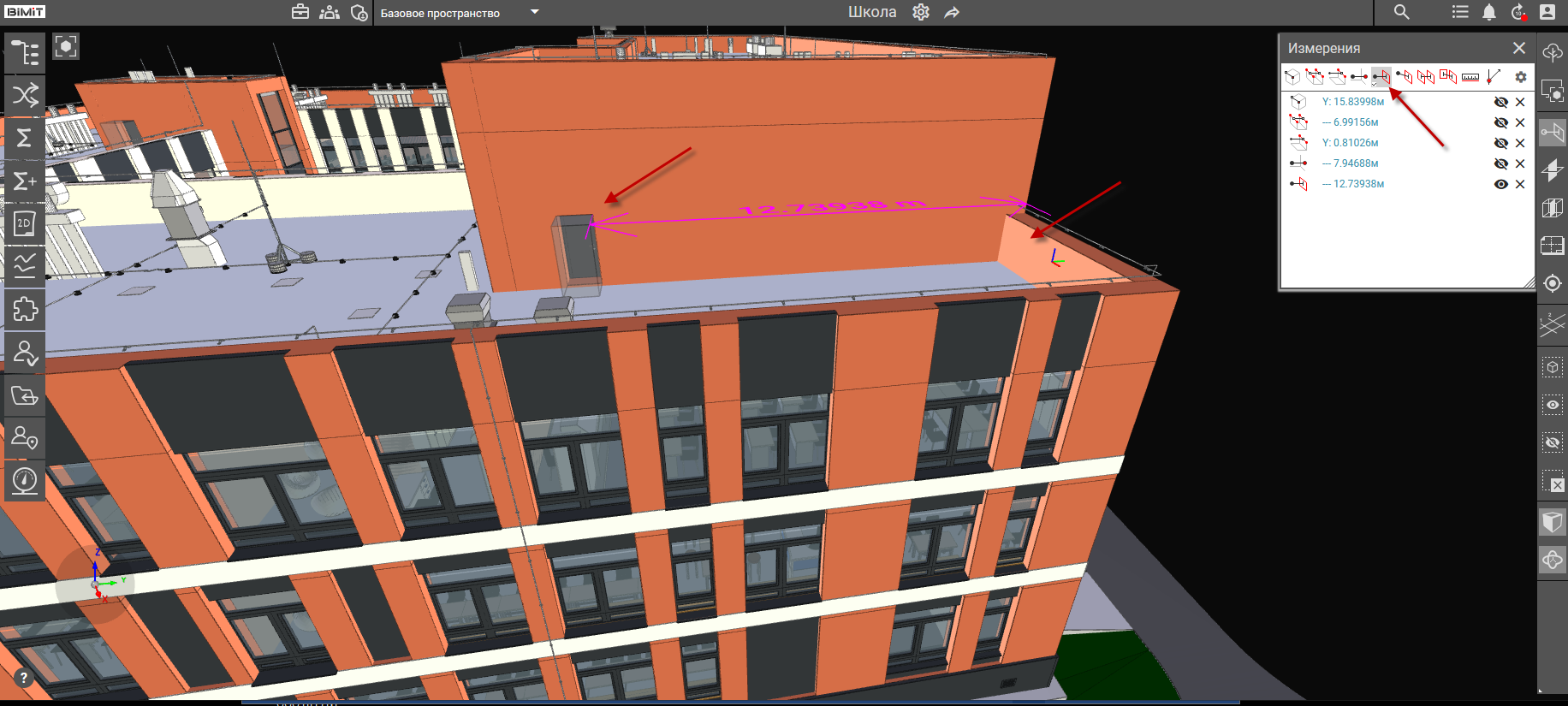This screenshot has height=706, width=1568.
Task: Open the puzzle-piece plugins tool
Action: [25, 309]
